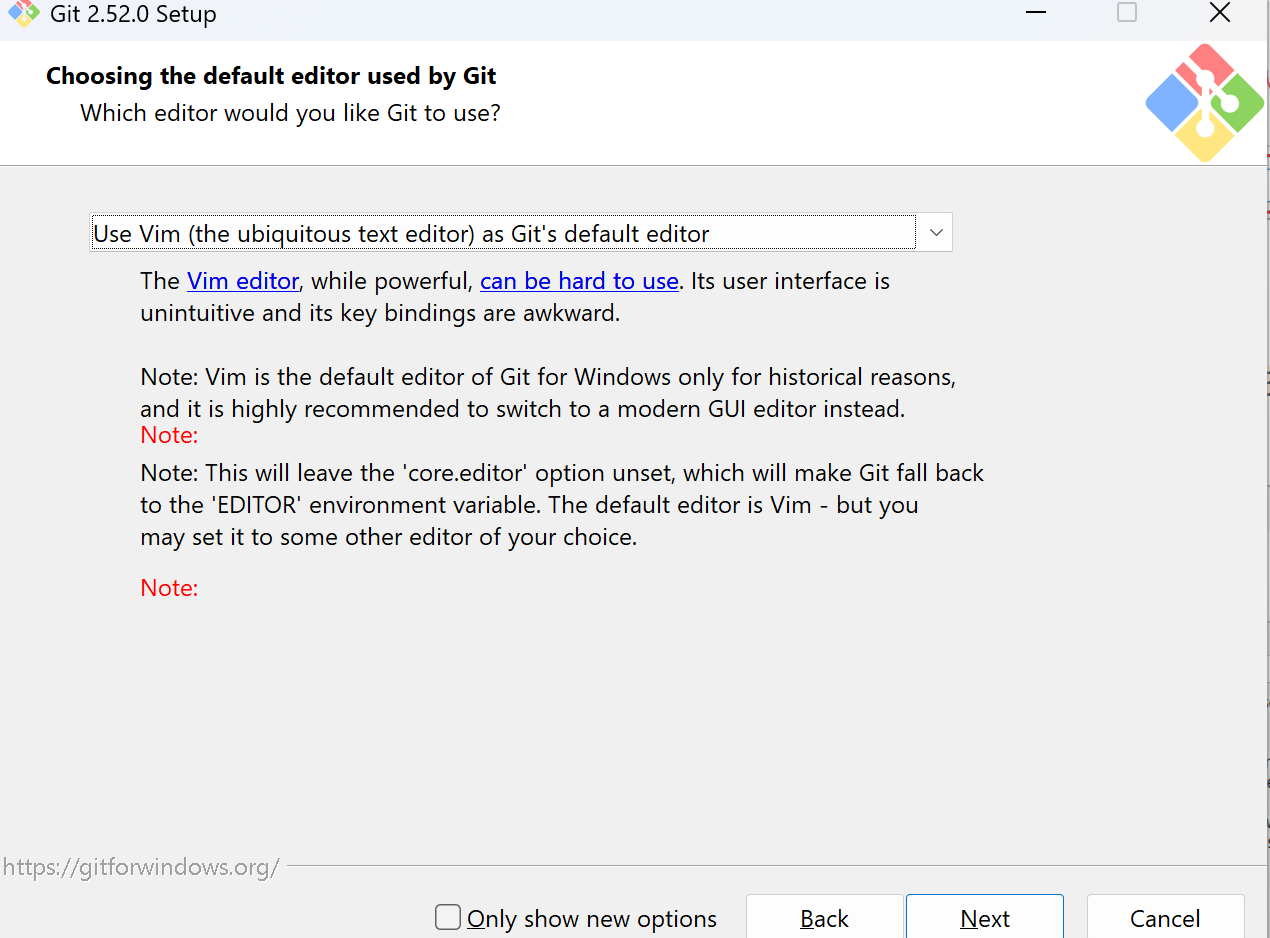This screenshot has height=938, width=1270.
Task: Click the 'Note: Vim is the default editor' paragraph
Action: (548, 393)
